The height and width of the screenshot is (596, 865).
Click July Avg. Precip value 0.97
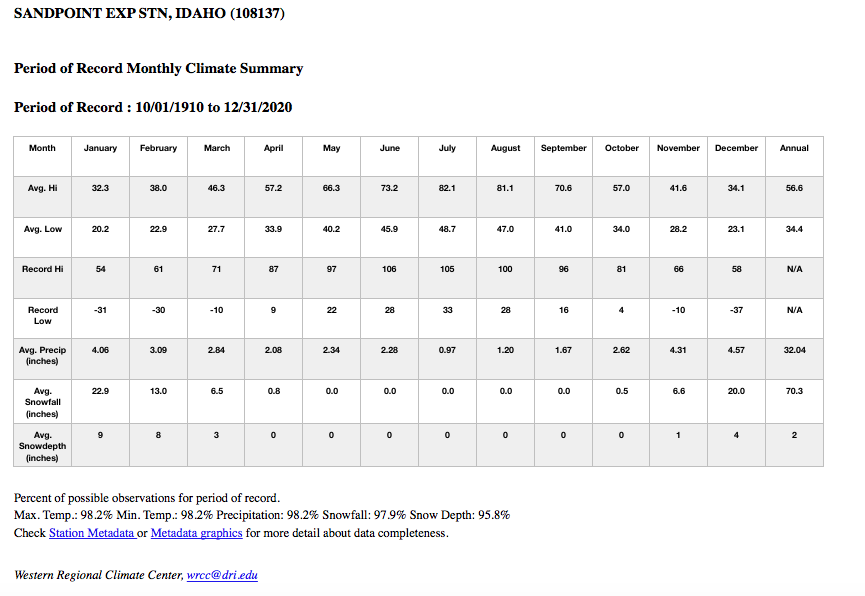[x=447, y=350]
